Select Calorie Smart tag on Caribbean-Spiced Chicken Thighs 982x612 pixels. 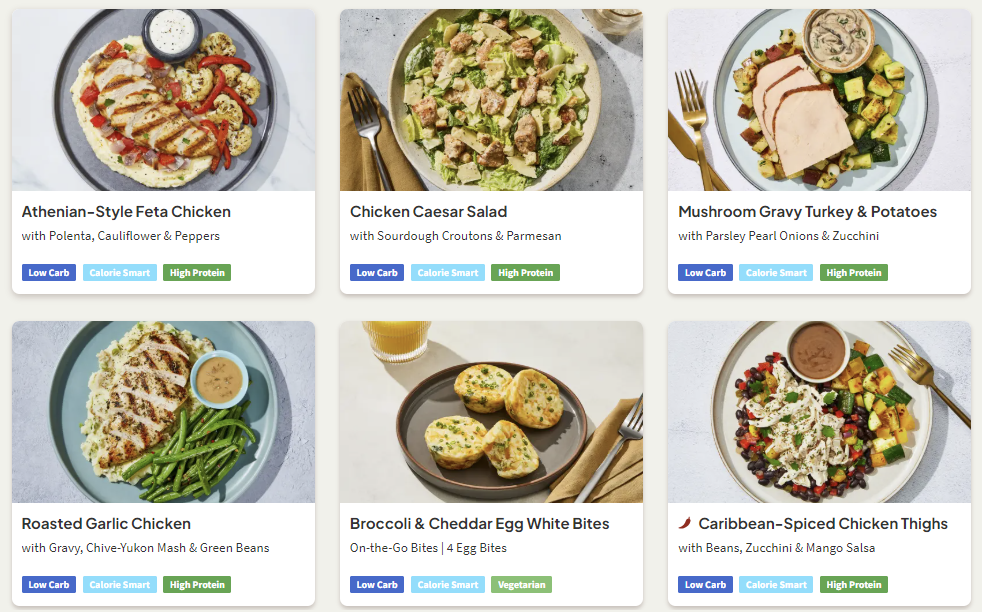pyautogui.click(x=776, y=585)
